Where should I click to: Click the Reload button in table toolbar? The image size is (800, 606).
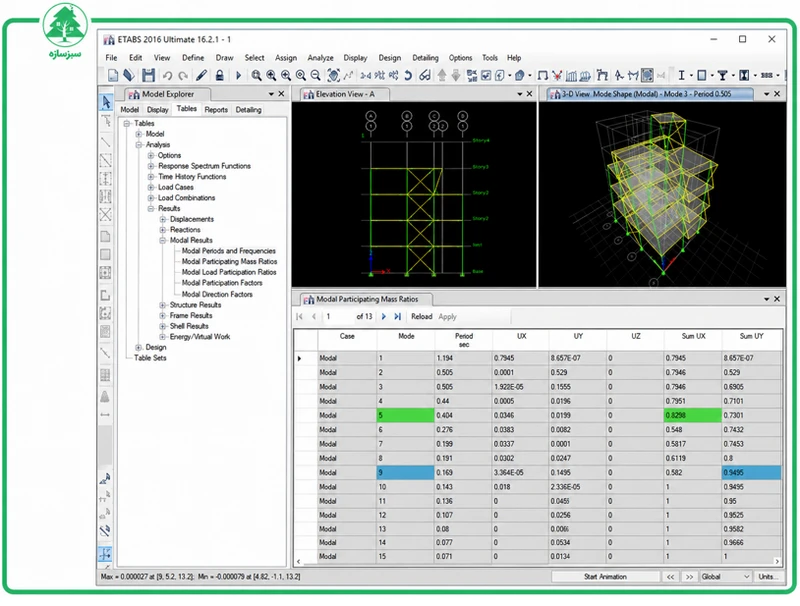(x=421, y=316)
